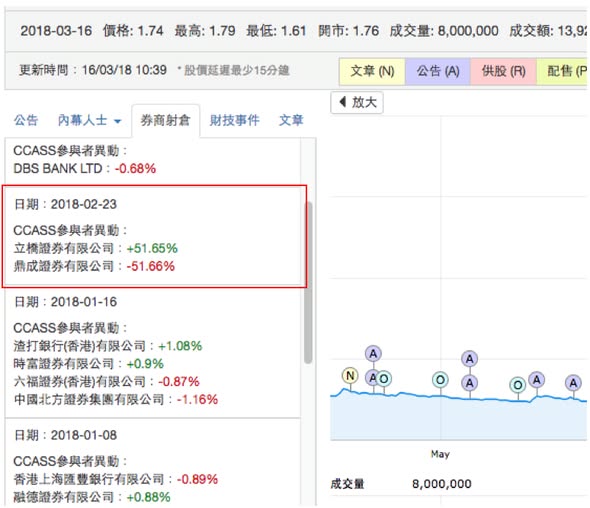Click 渣打銀行(香港)有限公司 +1.08% row
The height and width of the screenshot is (508, 590).
click(x=108, y=346)
